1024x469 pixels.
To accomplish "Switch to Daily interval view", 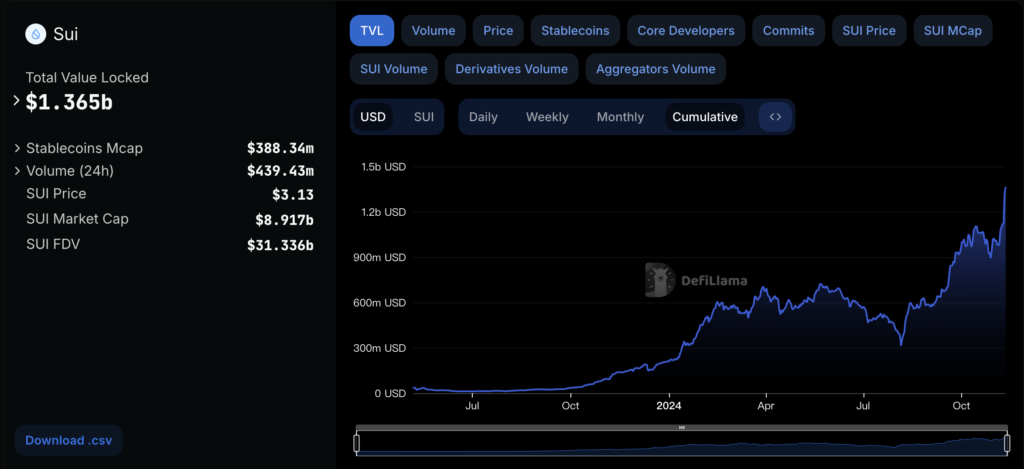I will tap(483, 117).
